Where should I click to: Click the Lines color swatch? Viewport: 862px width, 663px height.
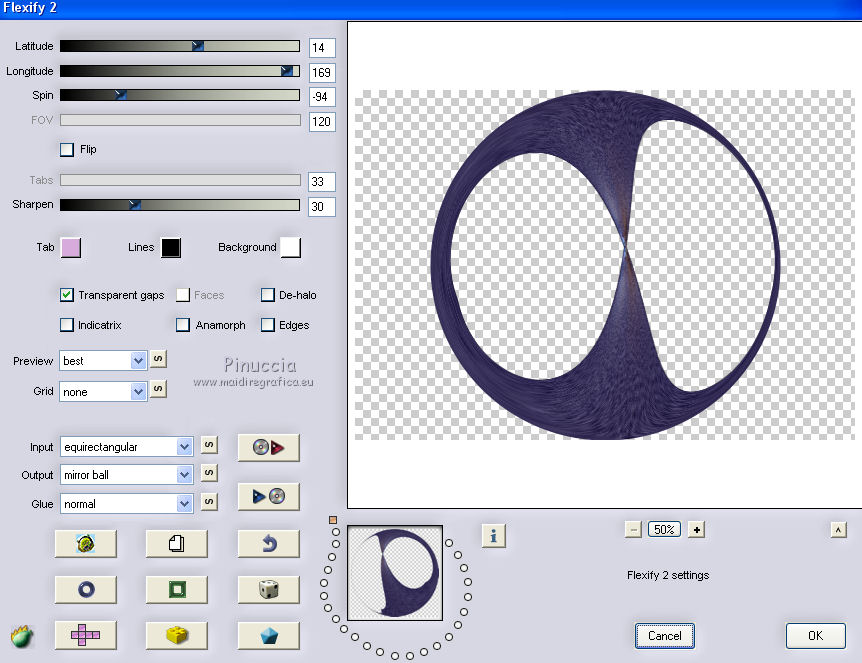(171, 248)
